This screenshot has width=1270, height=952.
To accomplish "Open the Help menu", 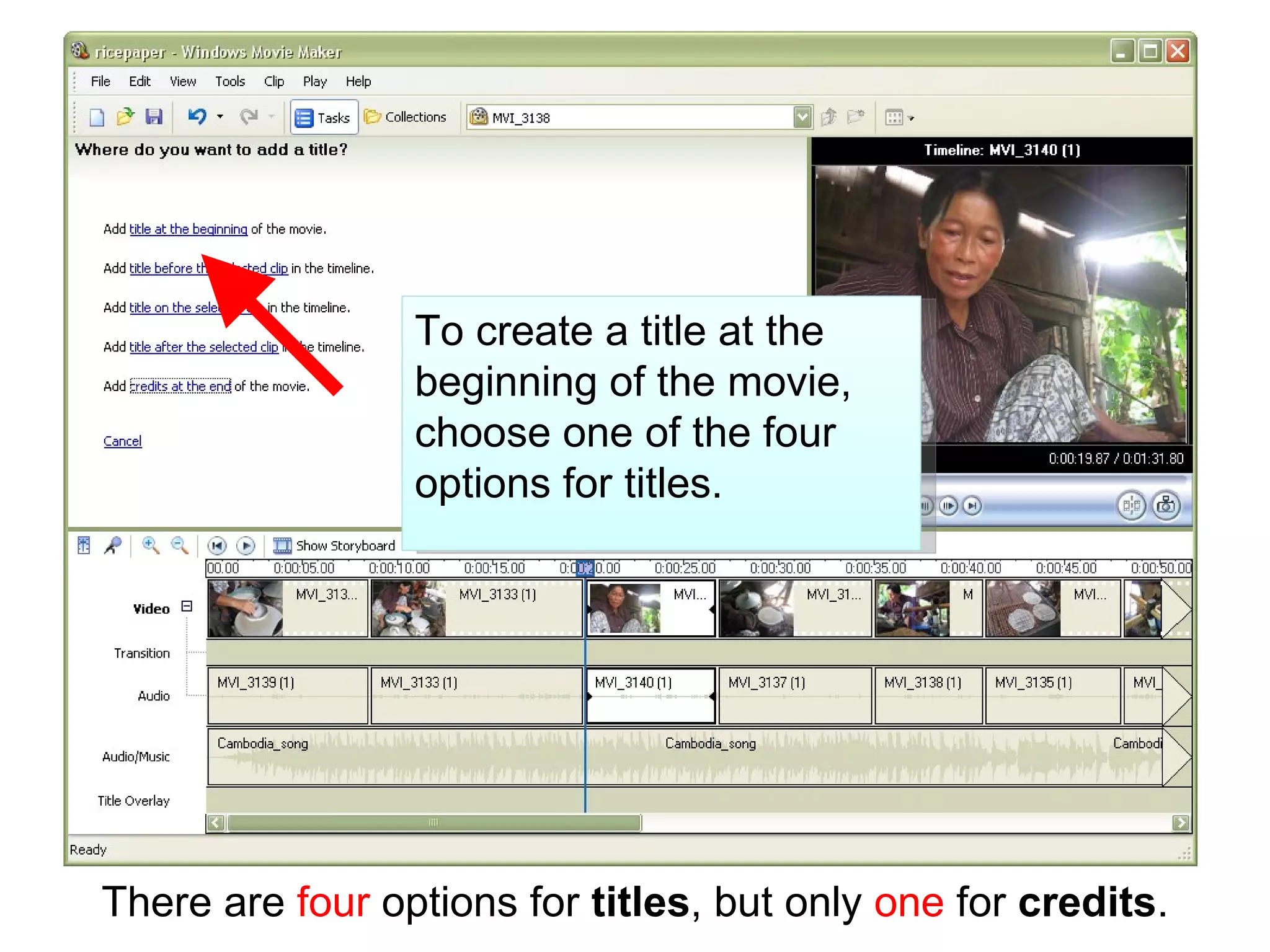I will click(358, 81).
